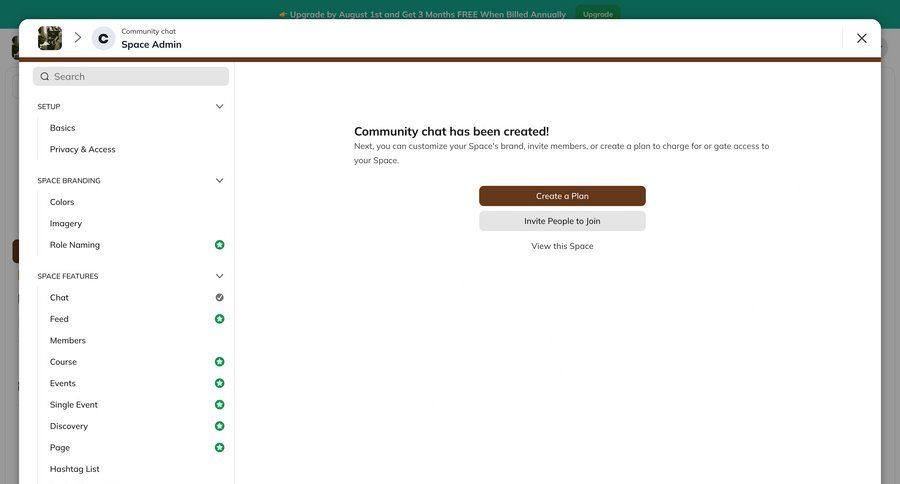Click Invite People to Join button
Viewport: 900px width, 484px height.
(562, 221)
